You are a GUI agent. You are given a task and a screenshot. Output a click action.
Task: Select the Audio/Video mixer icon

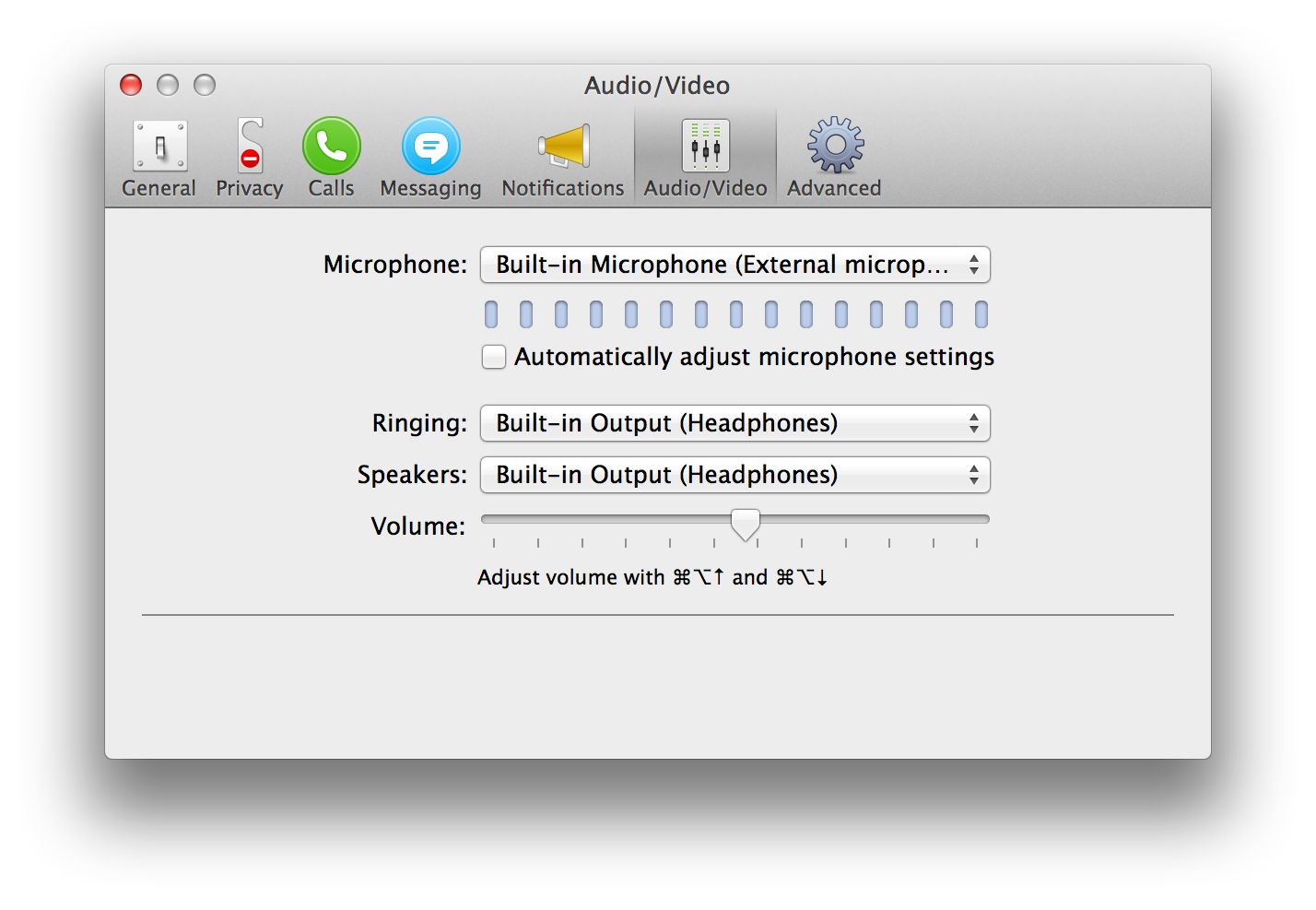pyautogui.click(x=706, y=146)
